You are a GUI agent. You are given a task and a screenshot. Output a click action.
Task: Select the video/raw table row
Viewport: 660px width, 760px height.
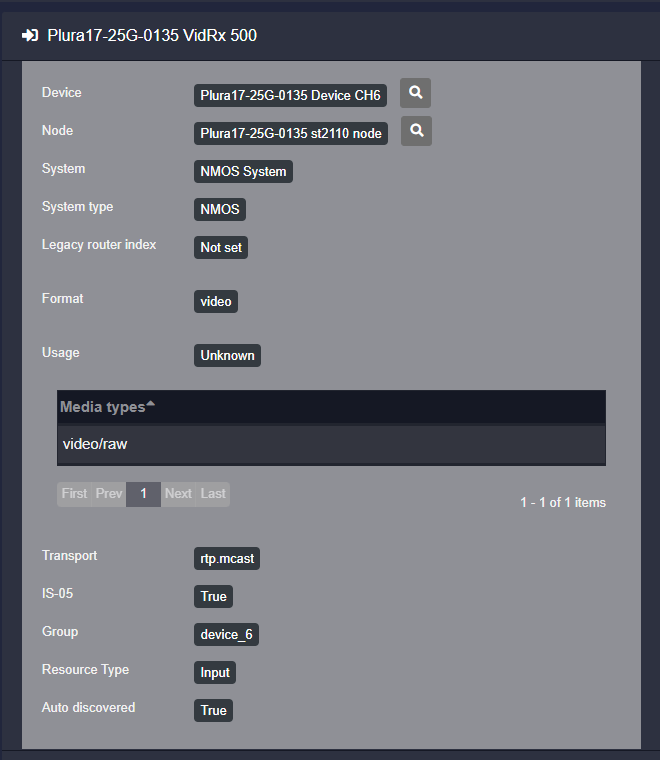(x=330, y=444)
